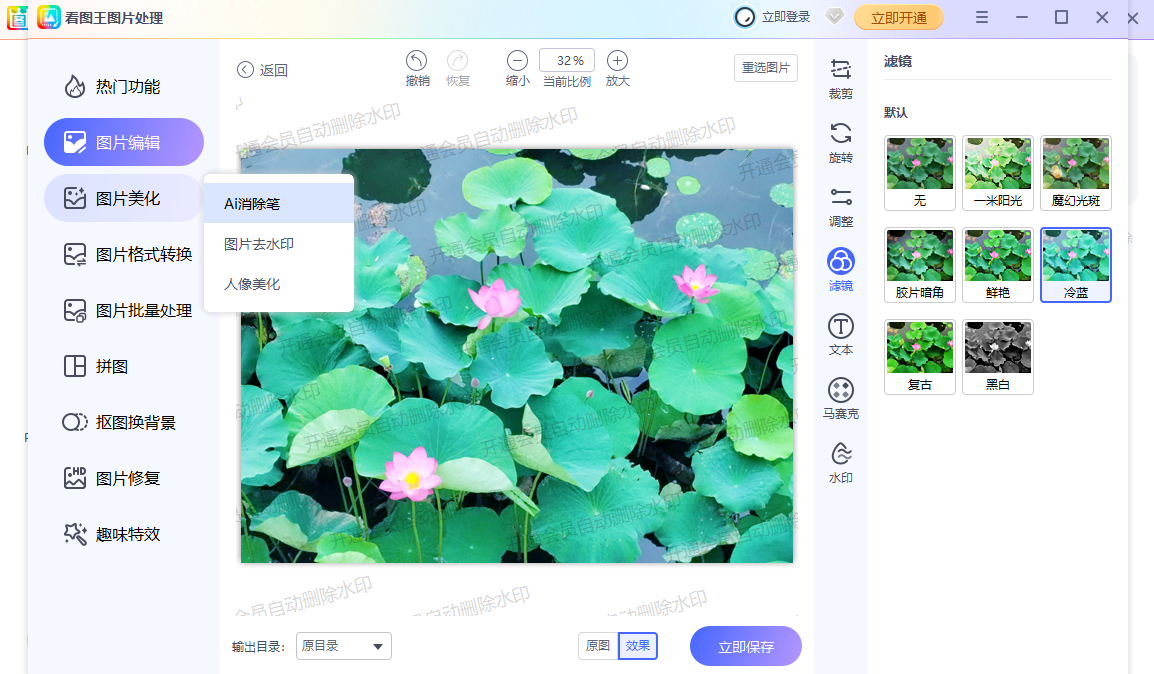This screenshot has width=1154, height=674.
Task: Open the 输出目录 output folder dropdown
Action: [343, 646]
